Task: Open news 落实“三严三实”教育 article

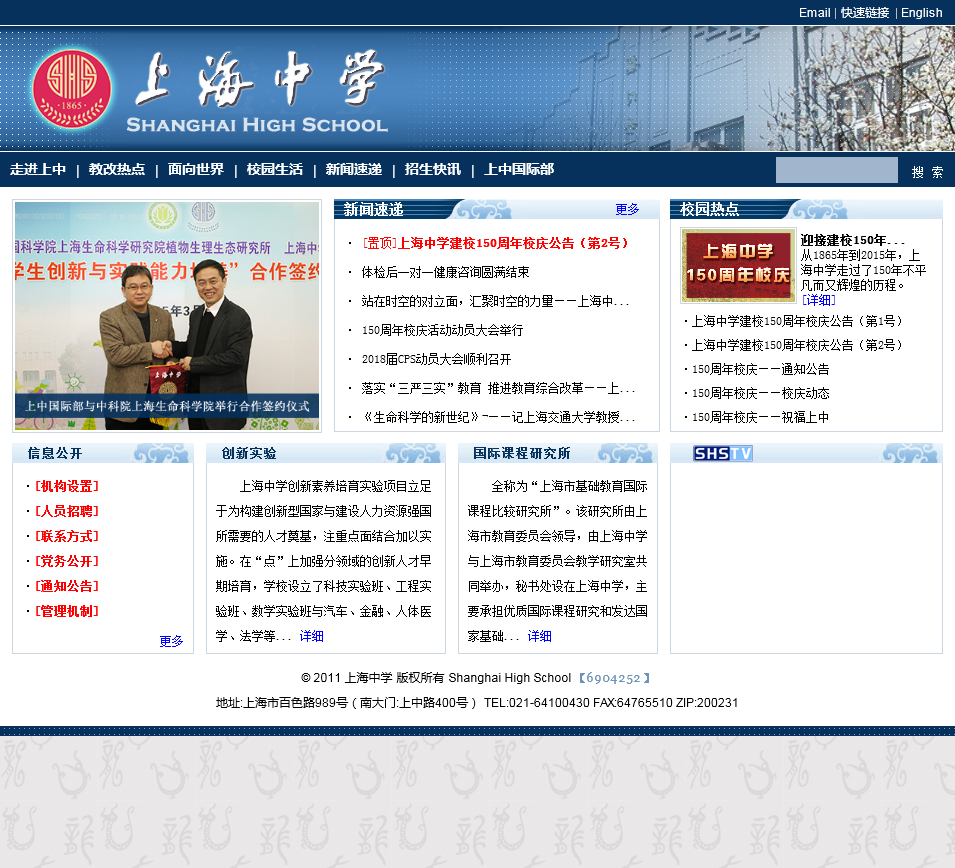Action: coord(498,389)
